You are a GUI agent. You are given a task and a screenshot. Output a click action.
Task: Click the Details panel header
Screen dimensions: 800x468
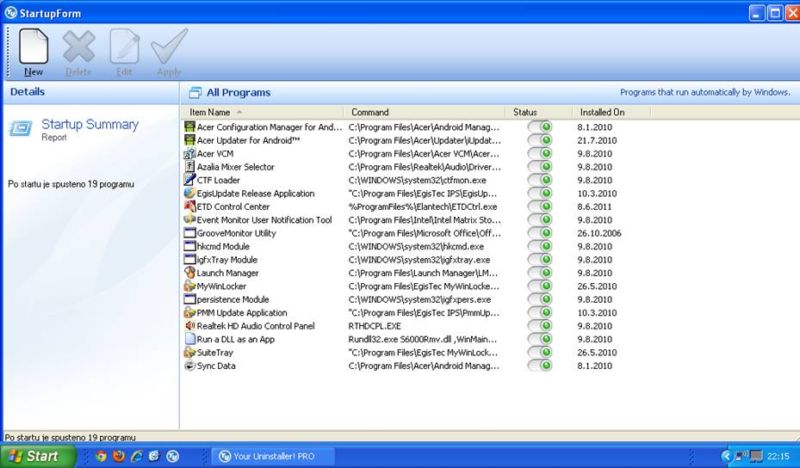[x=91, y=92]
